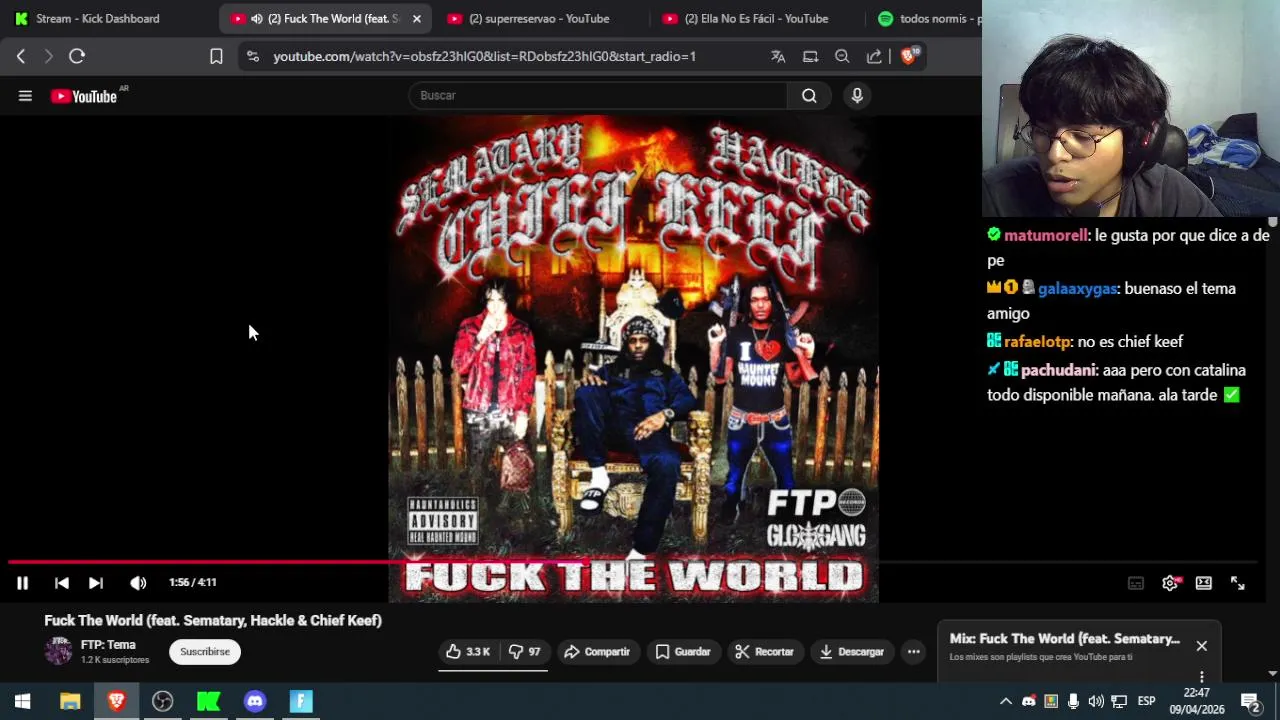The image size is (1280, 720).
Task: Bookmark this page in Brave
Action: pyautogui.click(x=216, y=57)
